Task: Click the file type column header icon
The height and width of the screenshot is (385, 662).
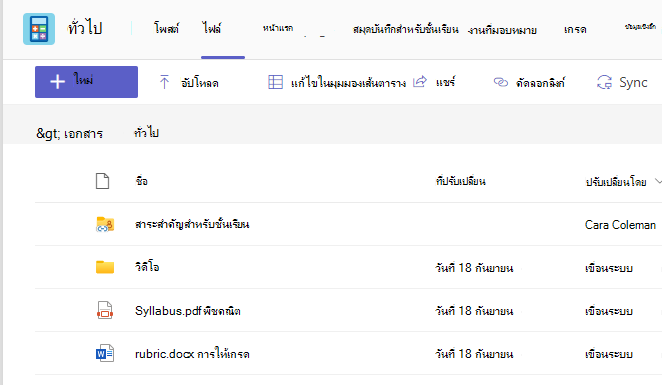Action: pos(102,181)
